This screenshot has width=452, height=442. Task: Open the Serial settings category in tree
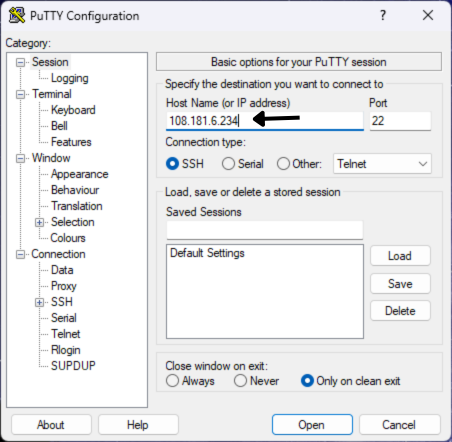(64, 318)
